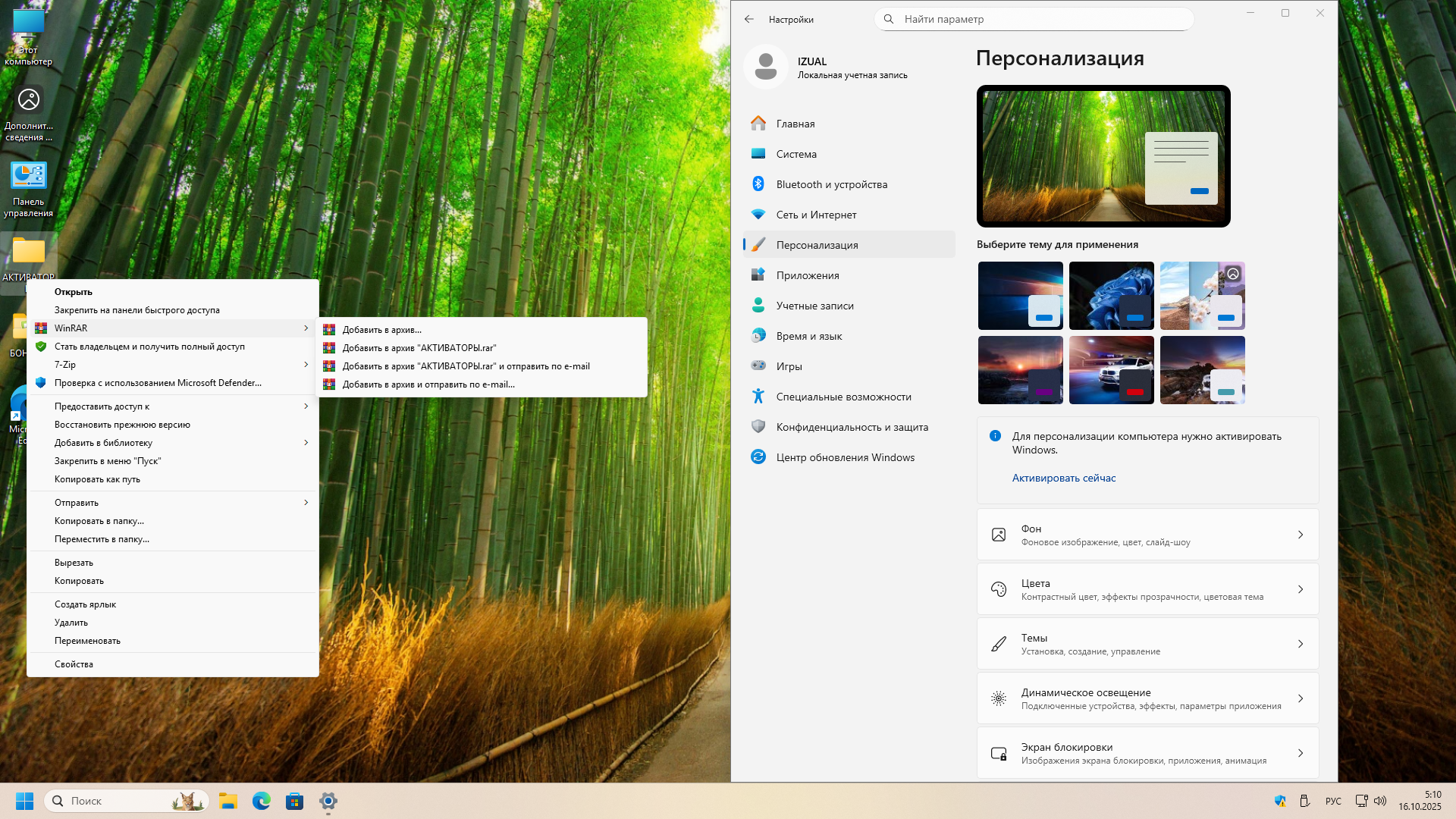Select Переименовать in the context menu

click(87, 641)
